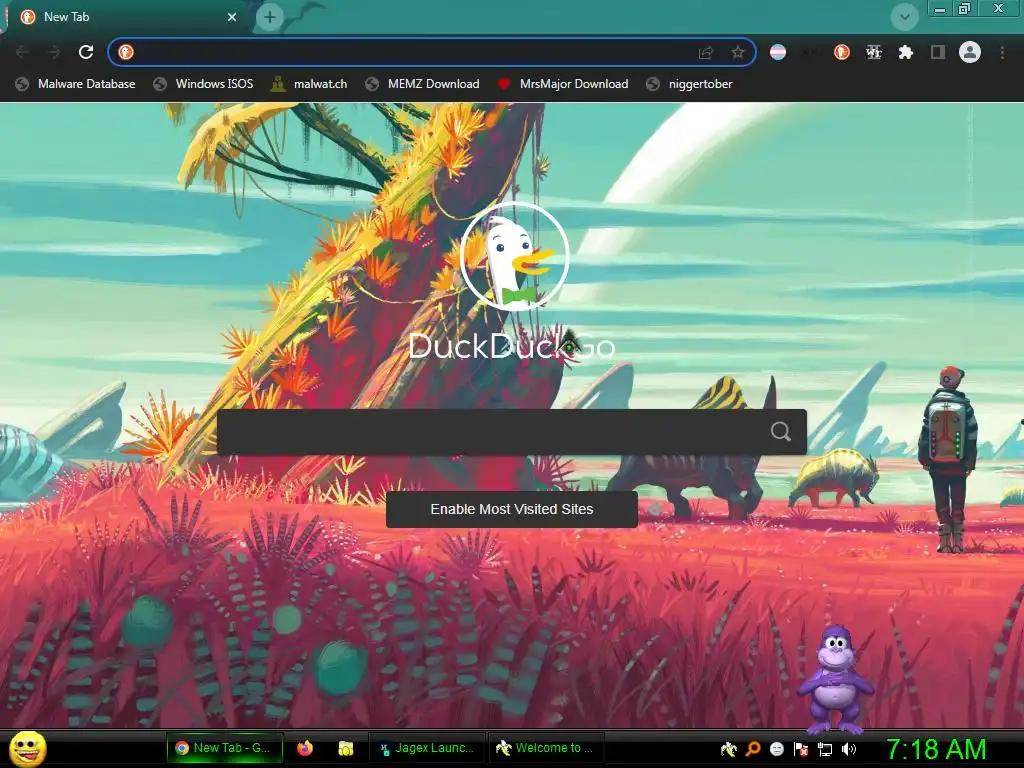Screen dimensions: 1024x768
Task: Click the DuckDuckGo duck logo
Action: pyautogui.click(x=514, y=256)
